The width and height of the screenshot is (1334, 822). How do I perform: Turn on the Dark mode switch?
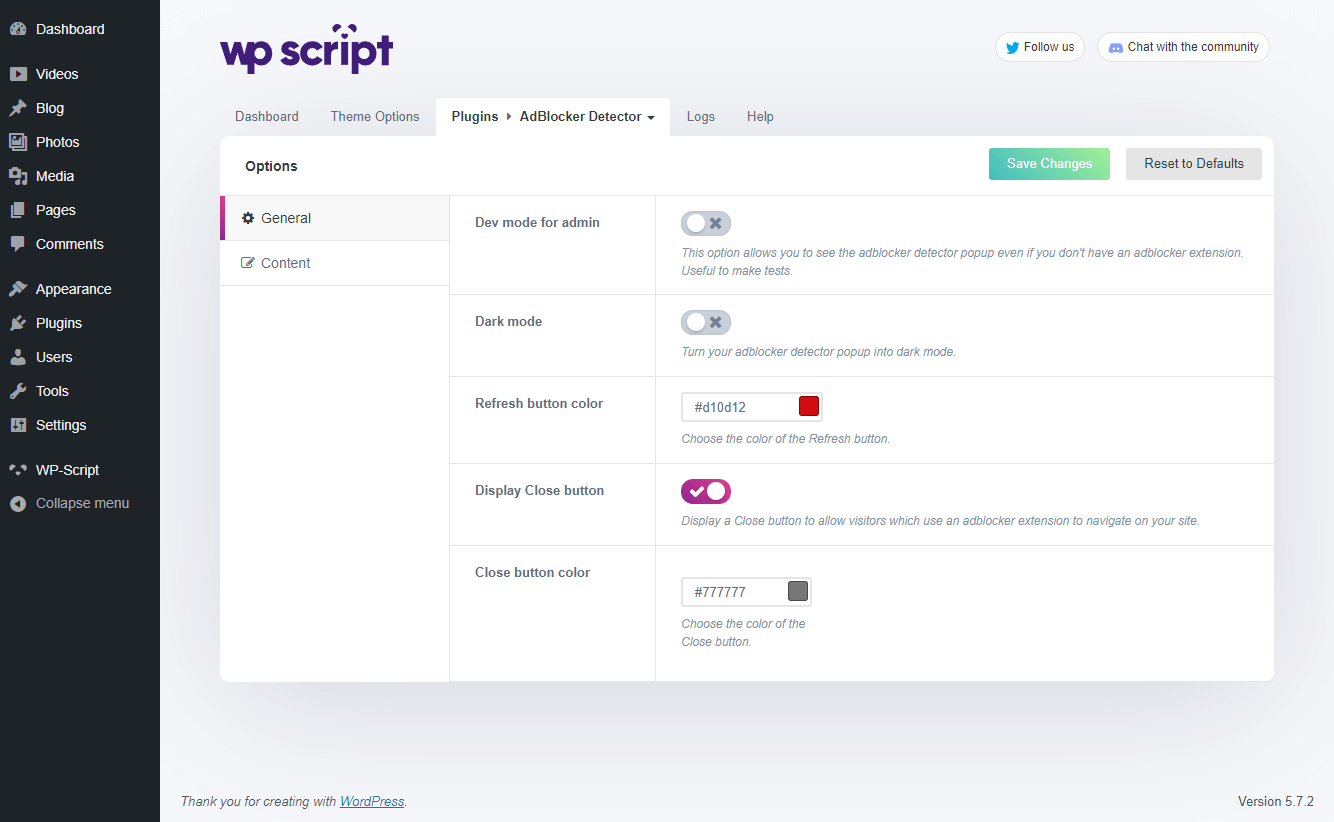(x=706, y=322)
